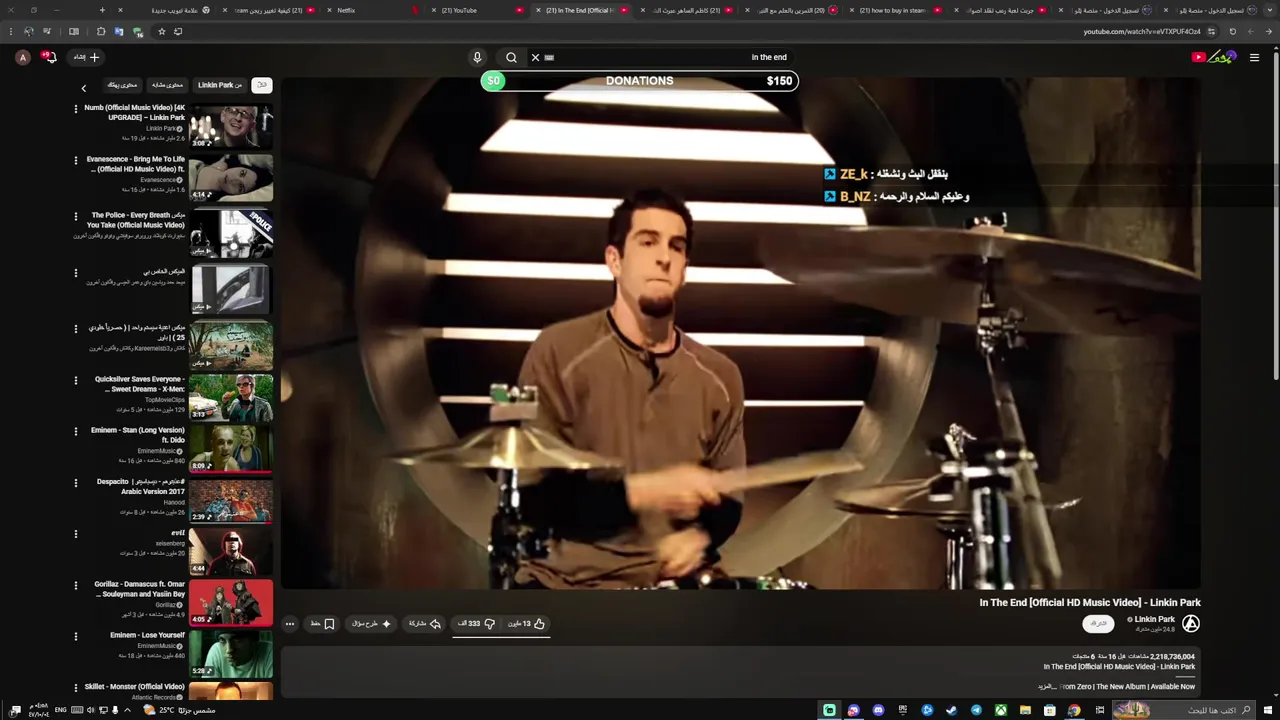Select the related content chip next to Linkin Park

point(168,85)
